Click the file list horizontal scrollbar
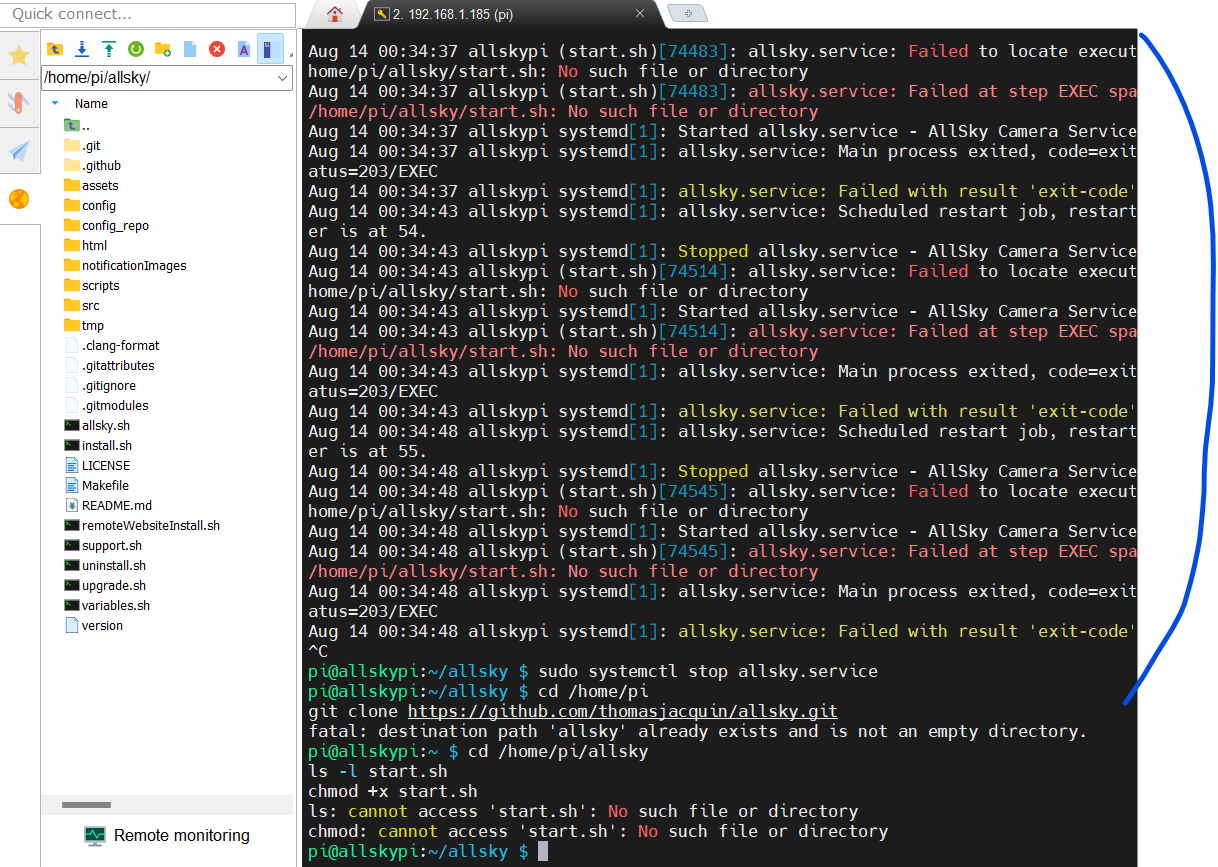 (86, 805)
